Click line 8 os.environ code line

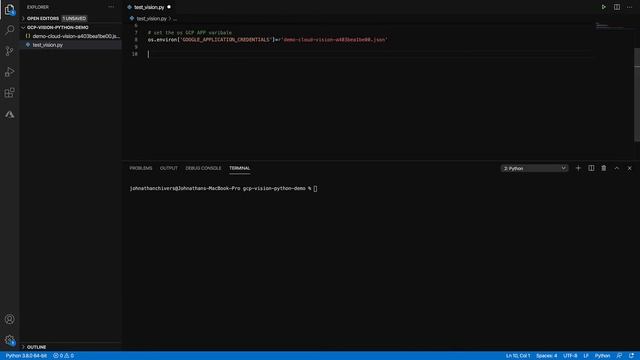267,40
